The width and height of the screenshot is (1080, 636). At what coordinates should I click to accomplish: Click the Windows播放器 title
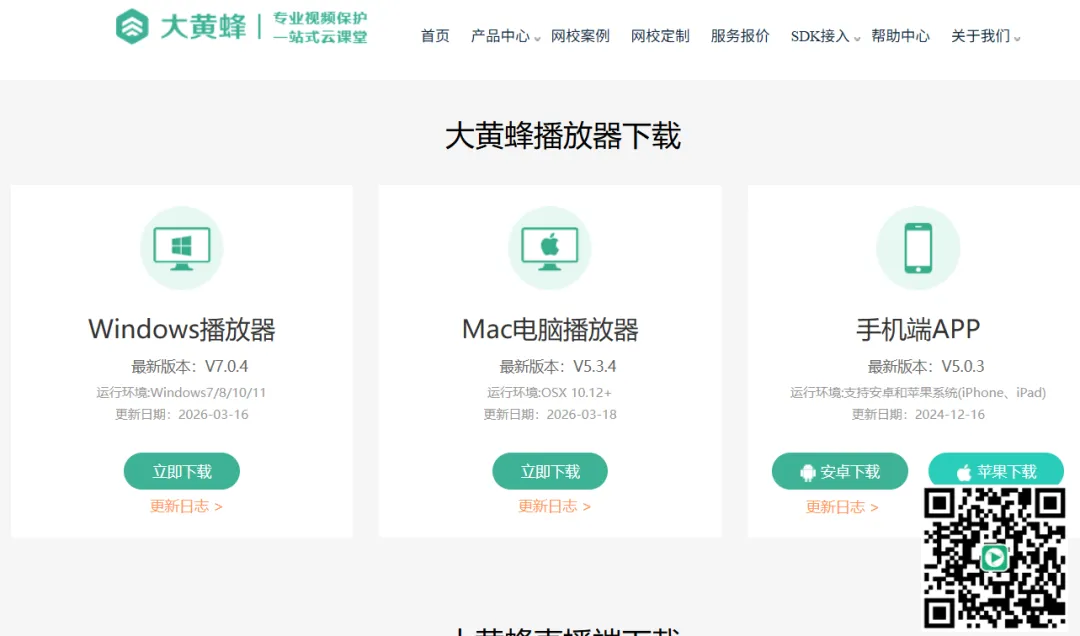tap(182, 329)
